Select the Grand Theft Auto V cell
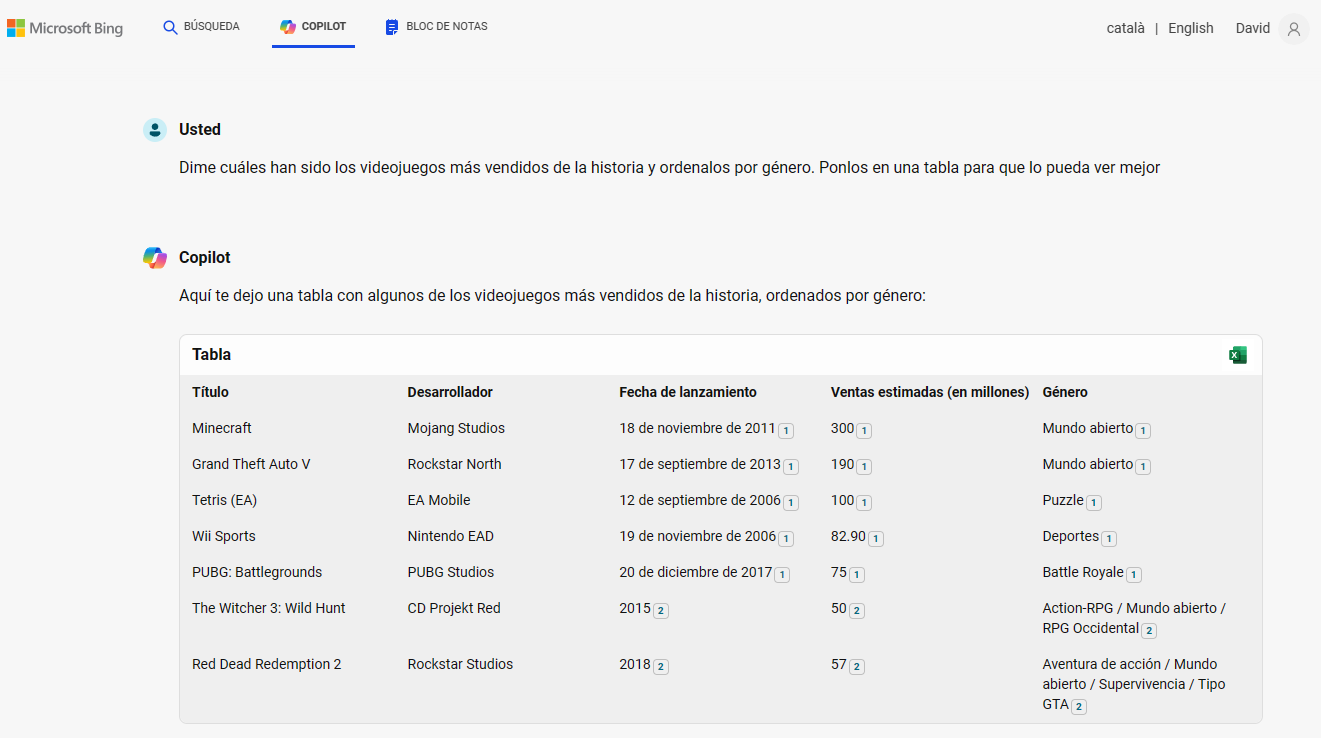This screenshot has height=738, width=1321. [x=251, y=464]
